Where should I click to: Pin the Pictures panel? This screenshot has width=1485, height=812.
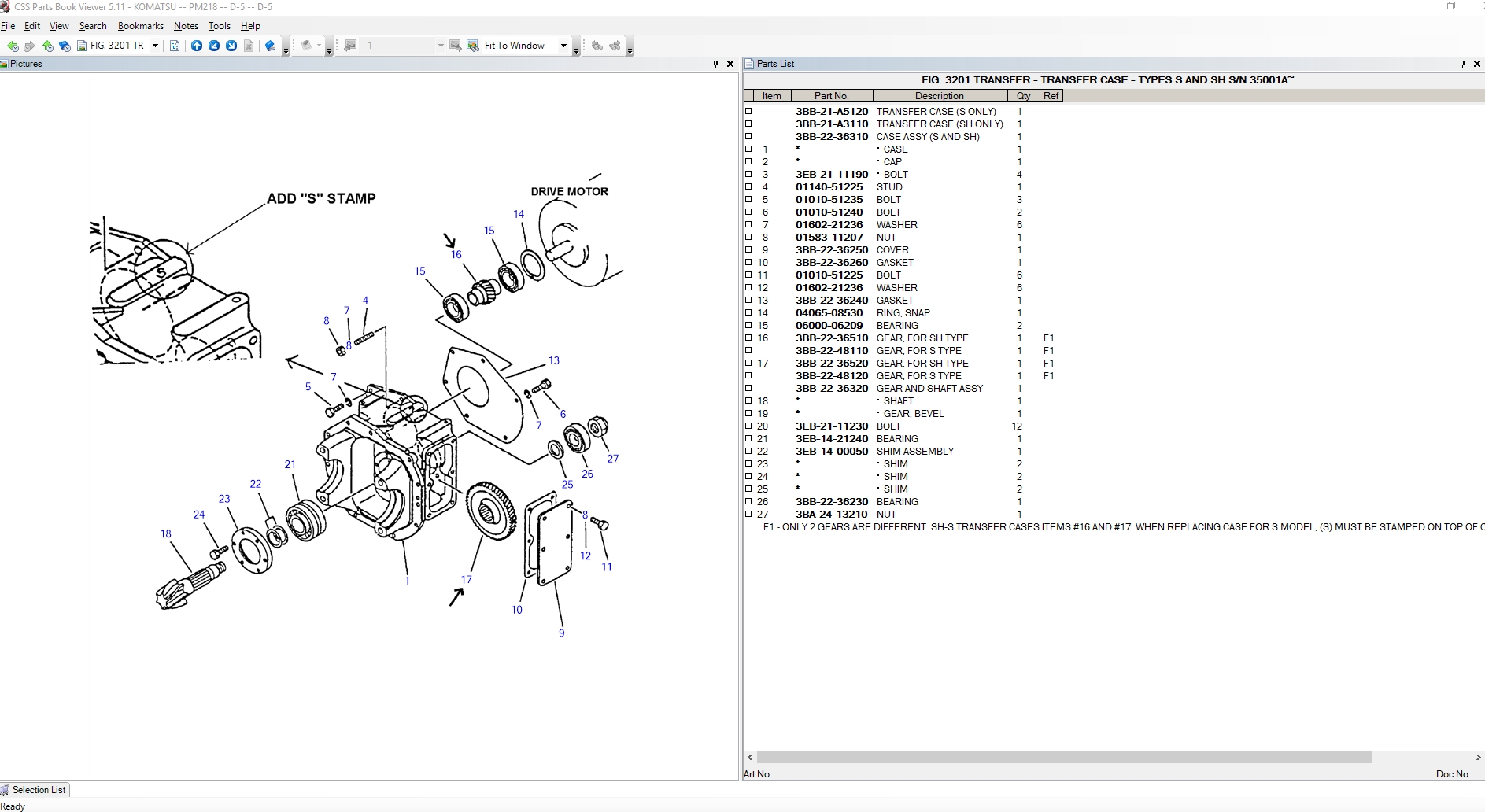tap(715, 64)
